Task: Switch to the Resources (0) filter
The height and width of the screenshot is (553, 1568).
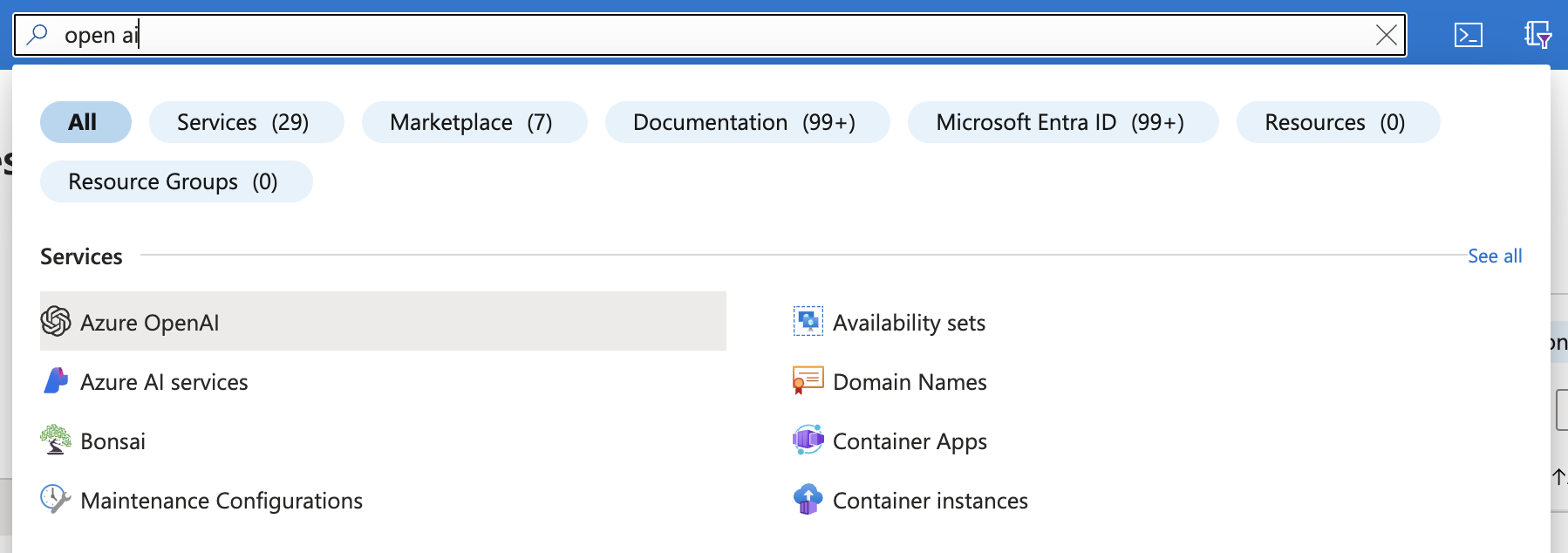Action: [x=1337, y=122]
